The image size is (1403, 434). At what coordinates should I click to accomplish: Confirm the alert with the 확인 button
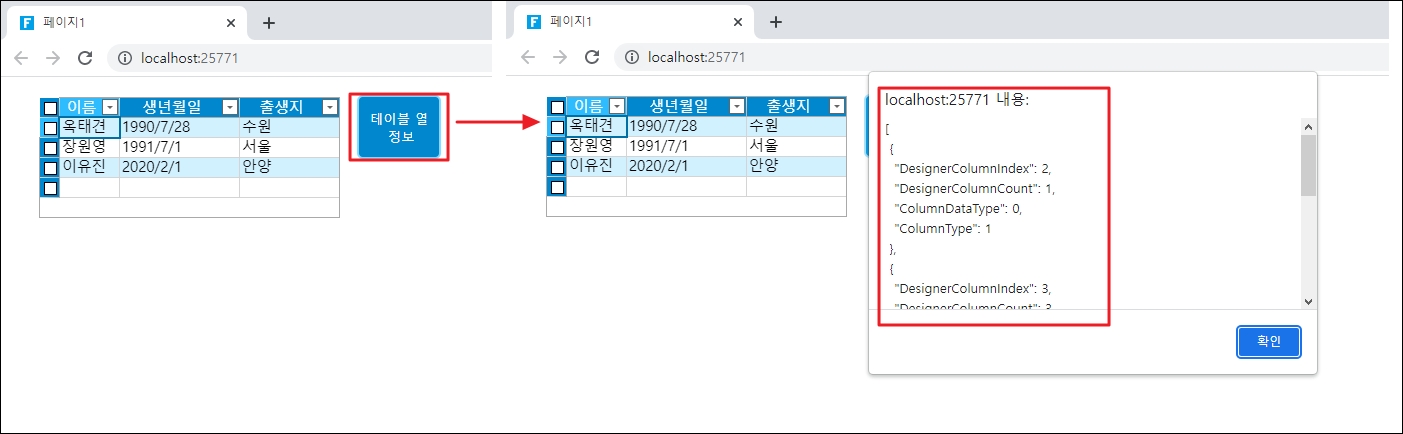(x=1268, y=341)
